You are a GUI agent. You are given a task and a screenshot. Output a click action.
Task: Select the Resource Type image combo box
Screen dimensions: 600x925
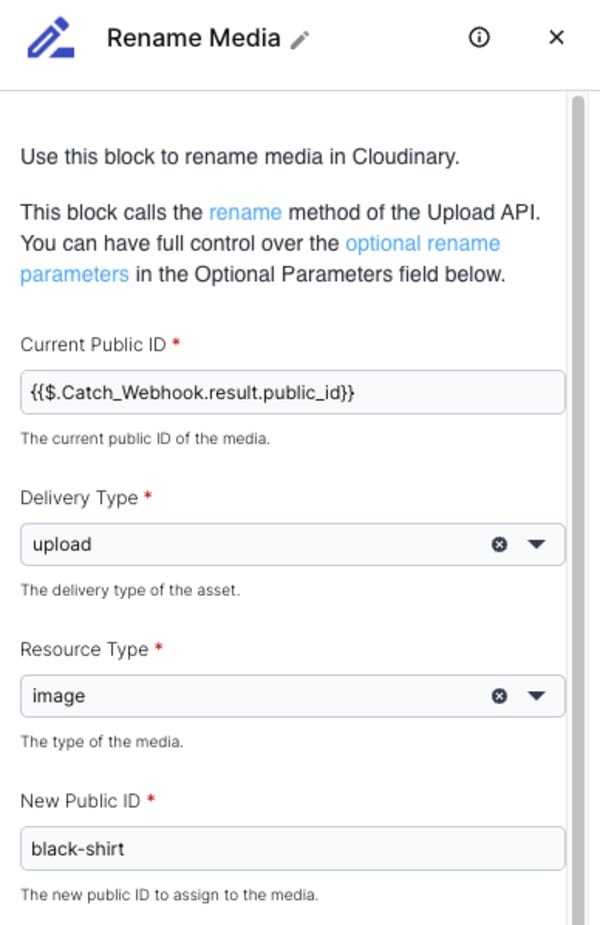pyautogui.click(x=293, y=696)
